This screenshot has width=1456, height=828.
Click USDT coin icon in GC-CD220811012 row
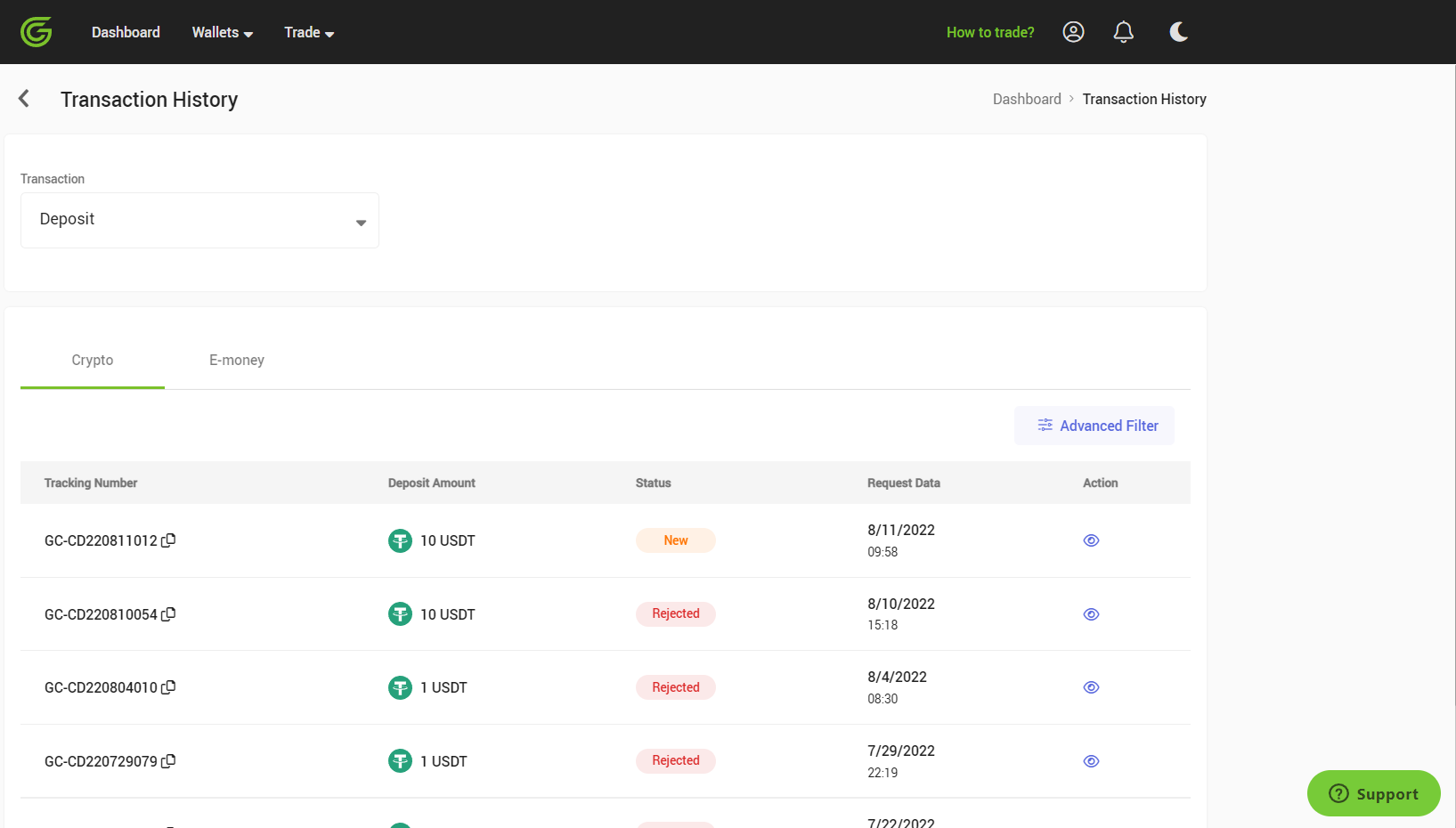[400, 540]
